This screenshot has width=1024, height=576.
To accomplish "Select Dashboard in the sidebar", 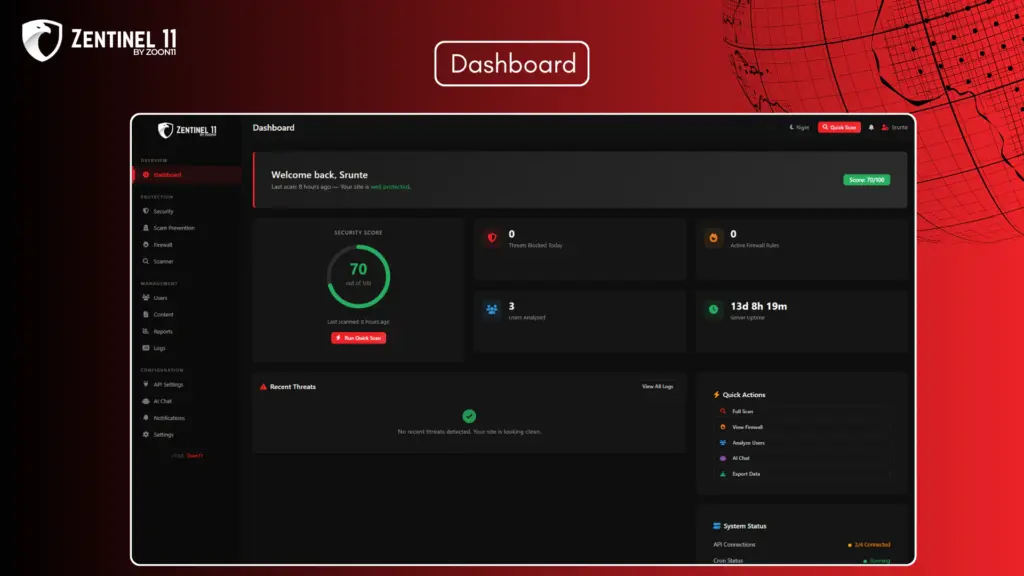I will pyautogui.click(x=167, y=175).
